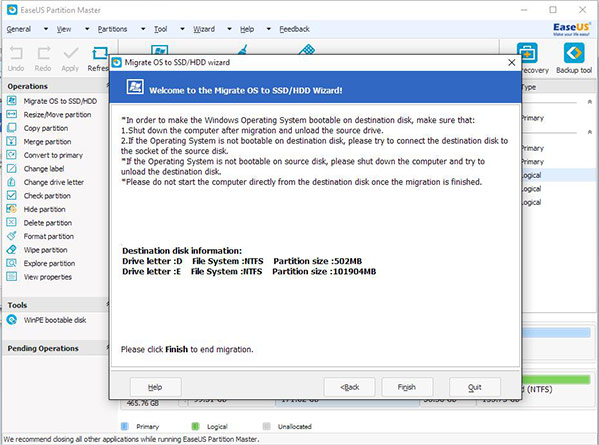Go Back in the migration wizard
The image size is (599, 445).
coord(349,387)
